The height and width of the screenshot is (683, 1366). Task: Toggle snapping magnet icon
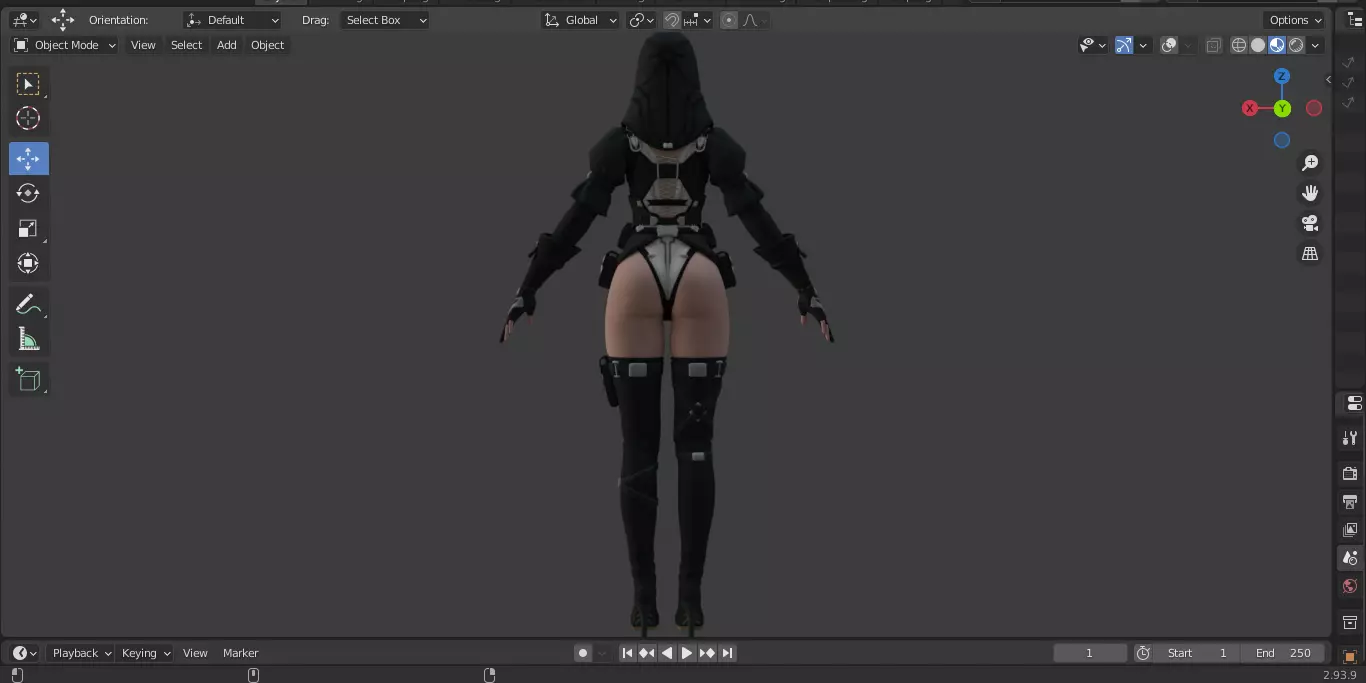[672, 20]
